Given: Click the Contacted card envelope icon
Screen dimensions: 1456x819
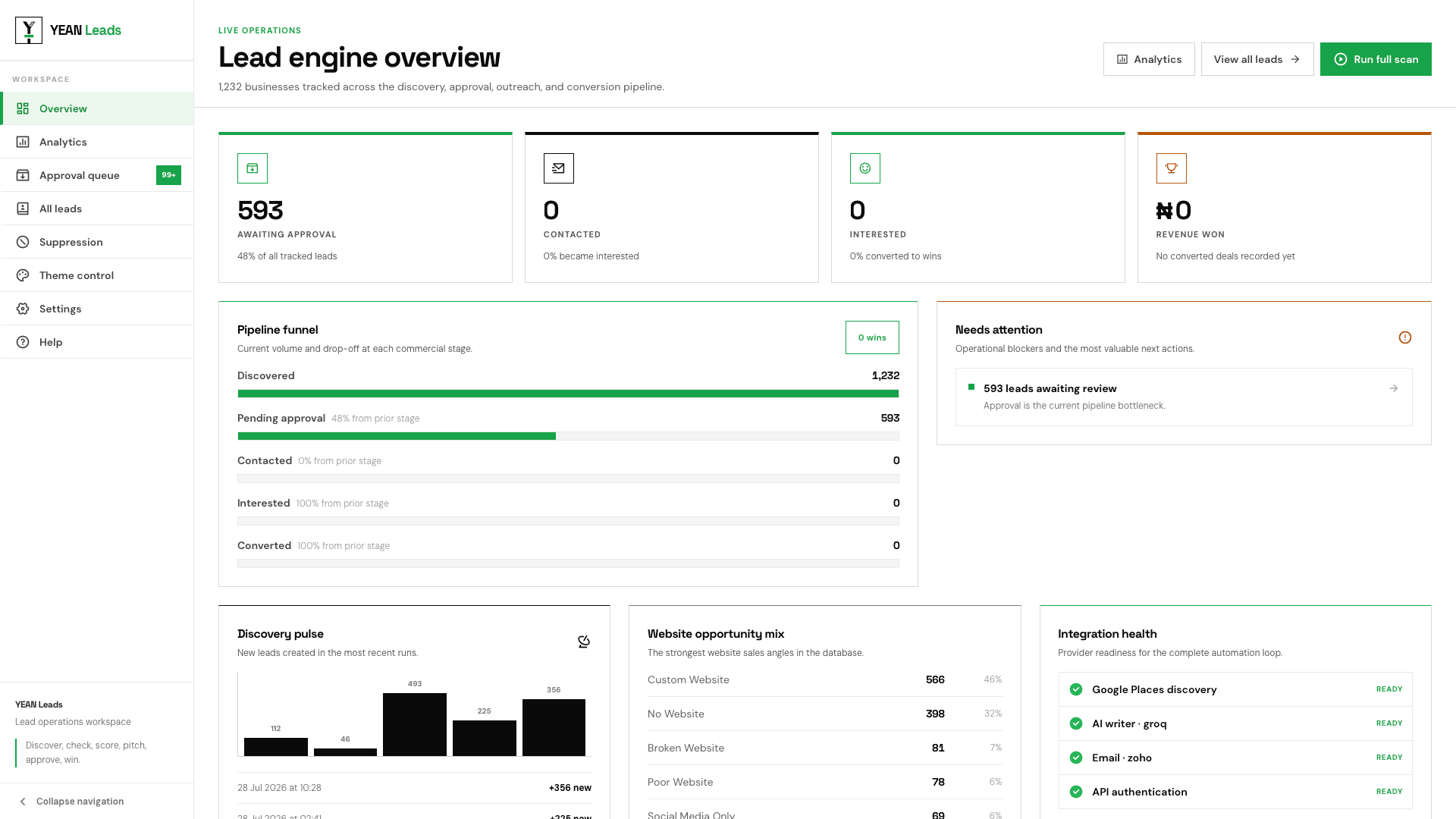Looking at the screenshot, I should pyautogui.click(x=559, y=168).
